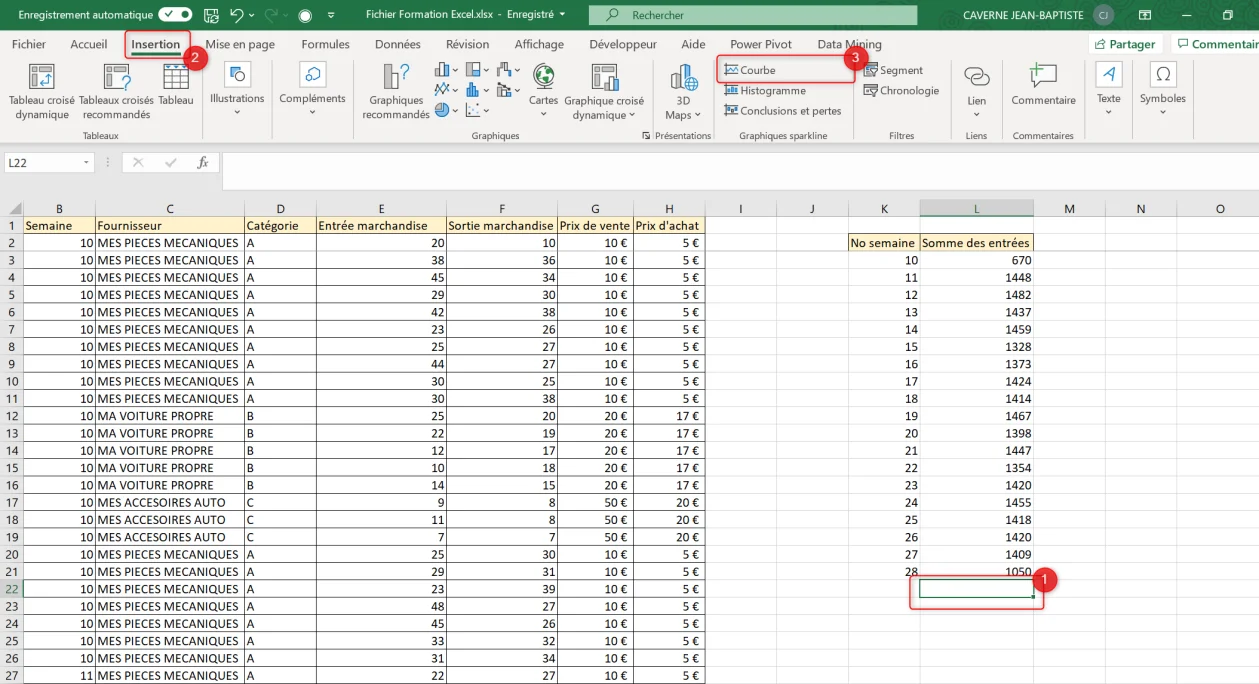Click the Partager button
The width and height of the screenshot is (1259, 684).
click(1125, 44)
